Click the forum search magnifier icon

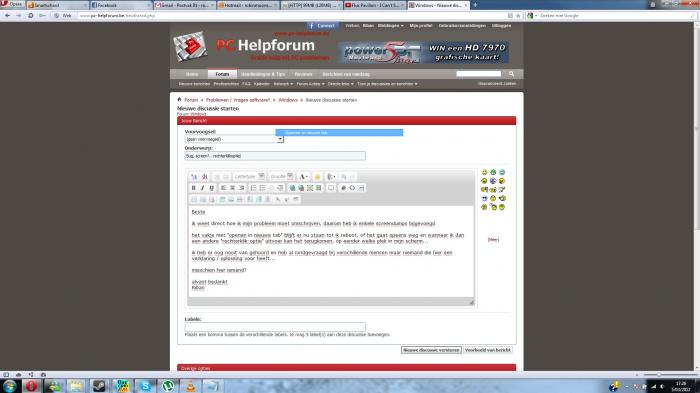click(512, 74)
